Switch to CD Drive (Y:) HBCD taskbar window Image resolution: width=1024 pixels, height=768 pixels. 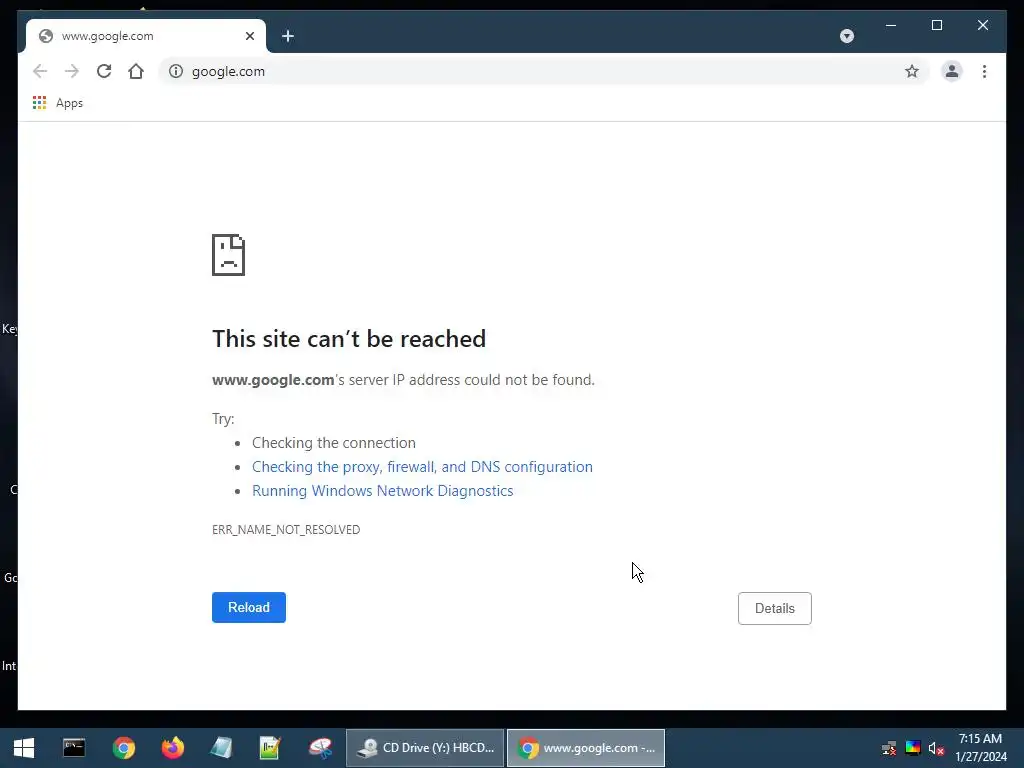tap(425, 748)
